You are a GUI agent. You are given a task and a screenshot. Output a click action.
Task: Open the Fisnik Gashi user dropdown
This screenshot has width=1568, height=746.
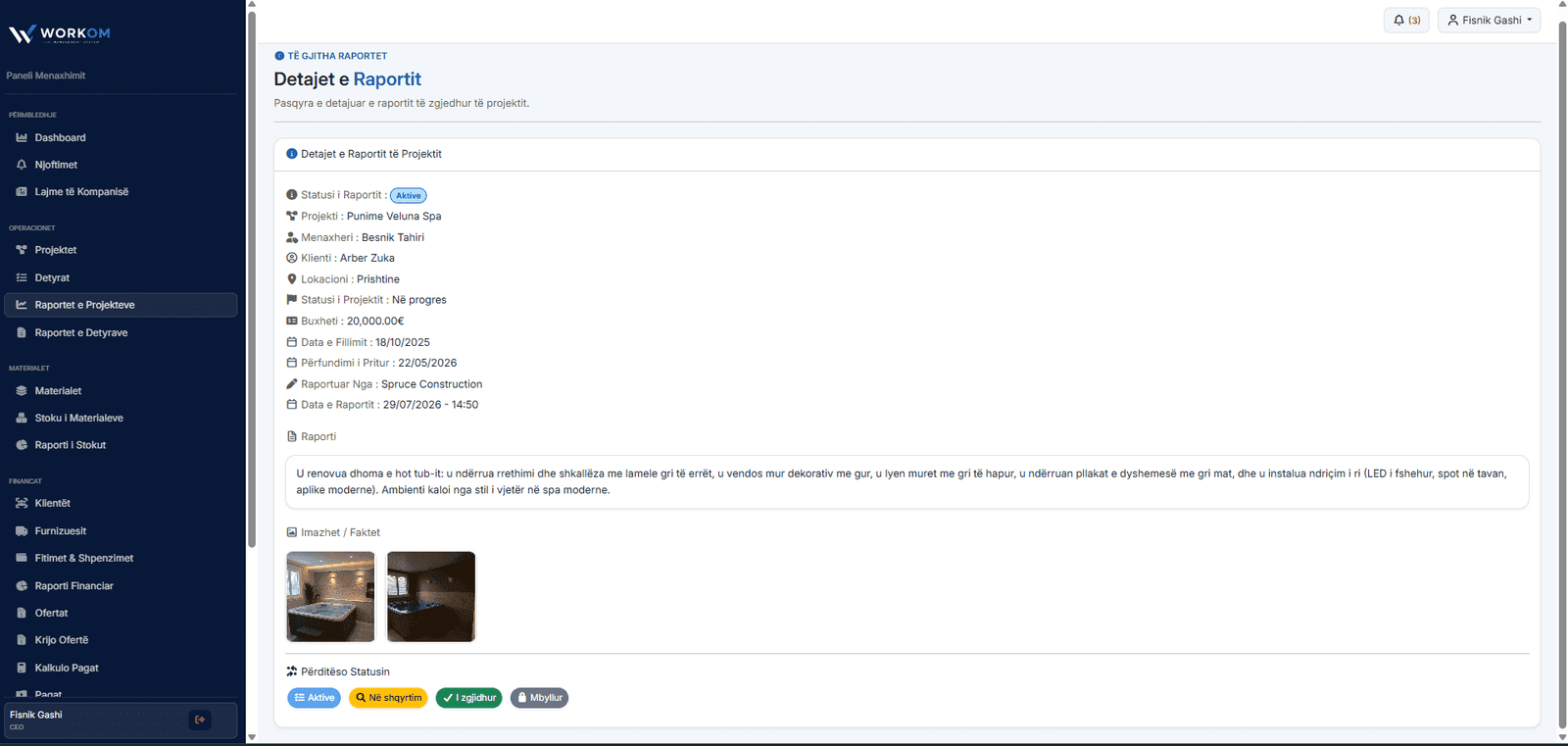click(1489, 20)
